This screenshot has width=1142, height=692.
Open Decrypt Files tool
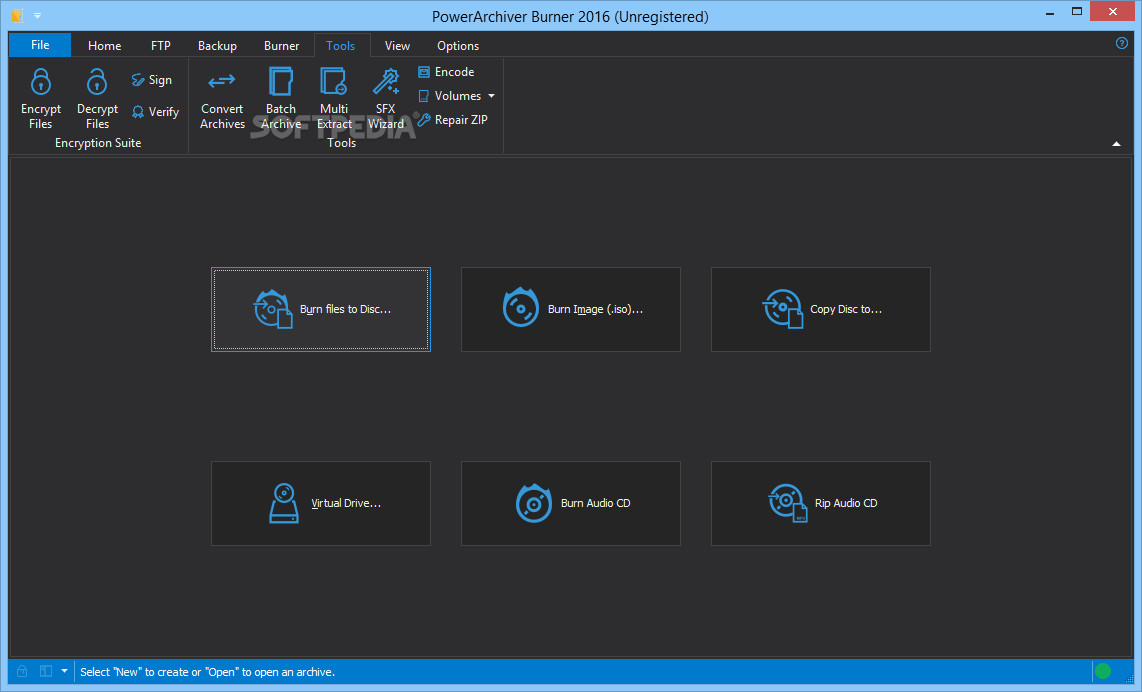97,98
